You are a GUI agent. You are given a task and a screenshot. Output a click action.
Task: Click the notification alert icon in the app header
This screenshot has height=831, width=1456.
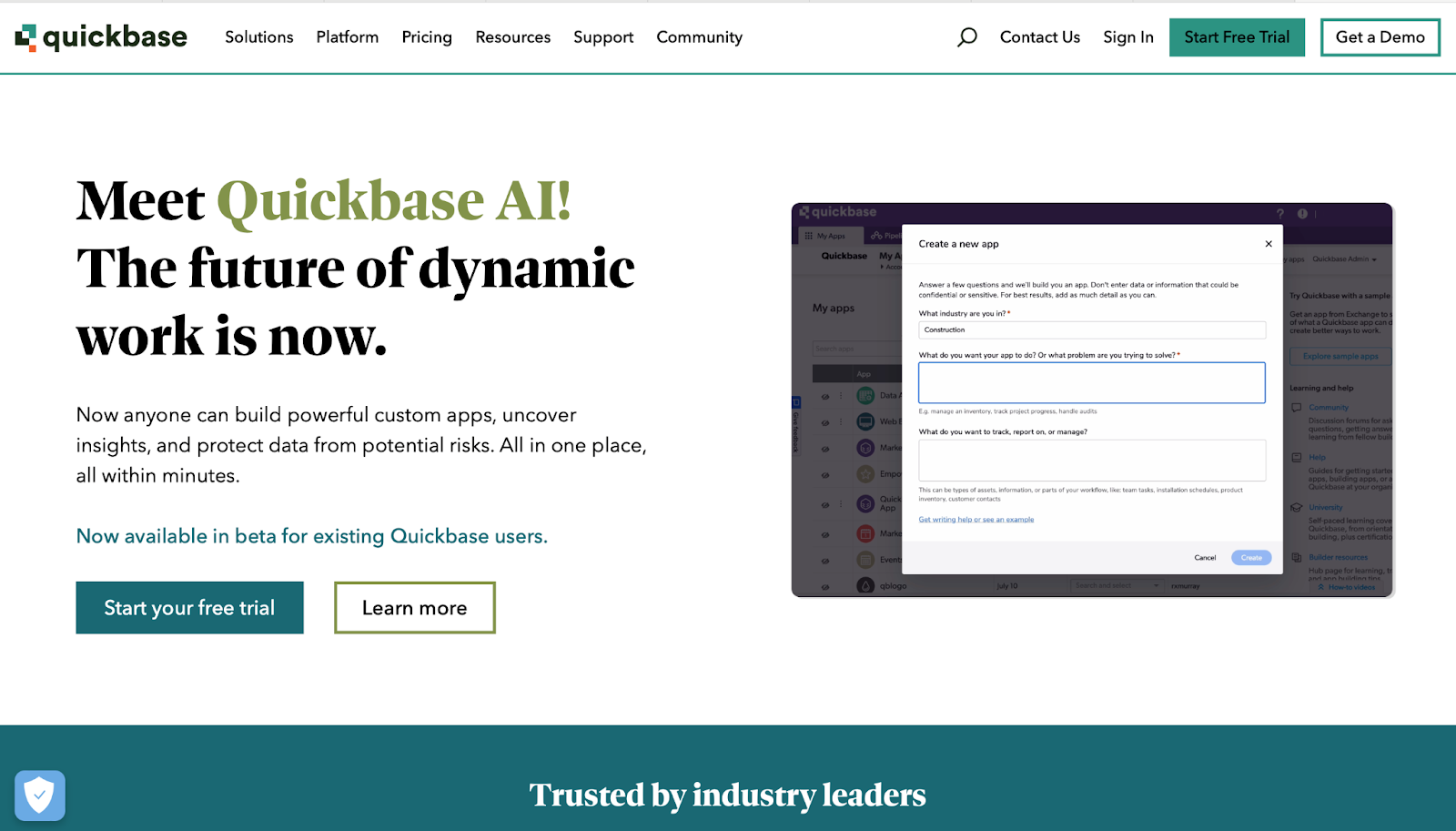1302,213
